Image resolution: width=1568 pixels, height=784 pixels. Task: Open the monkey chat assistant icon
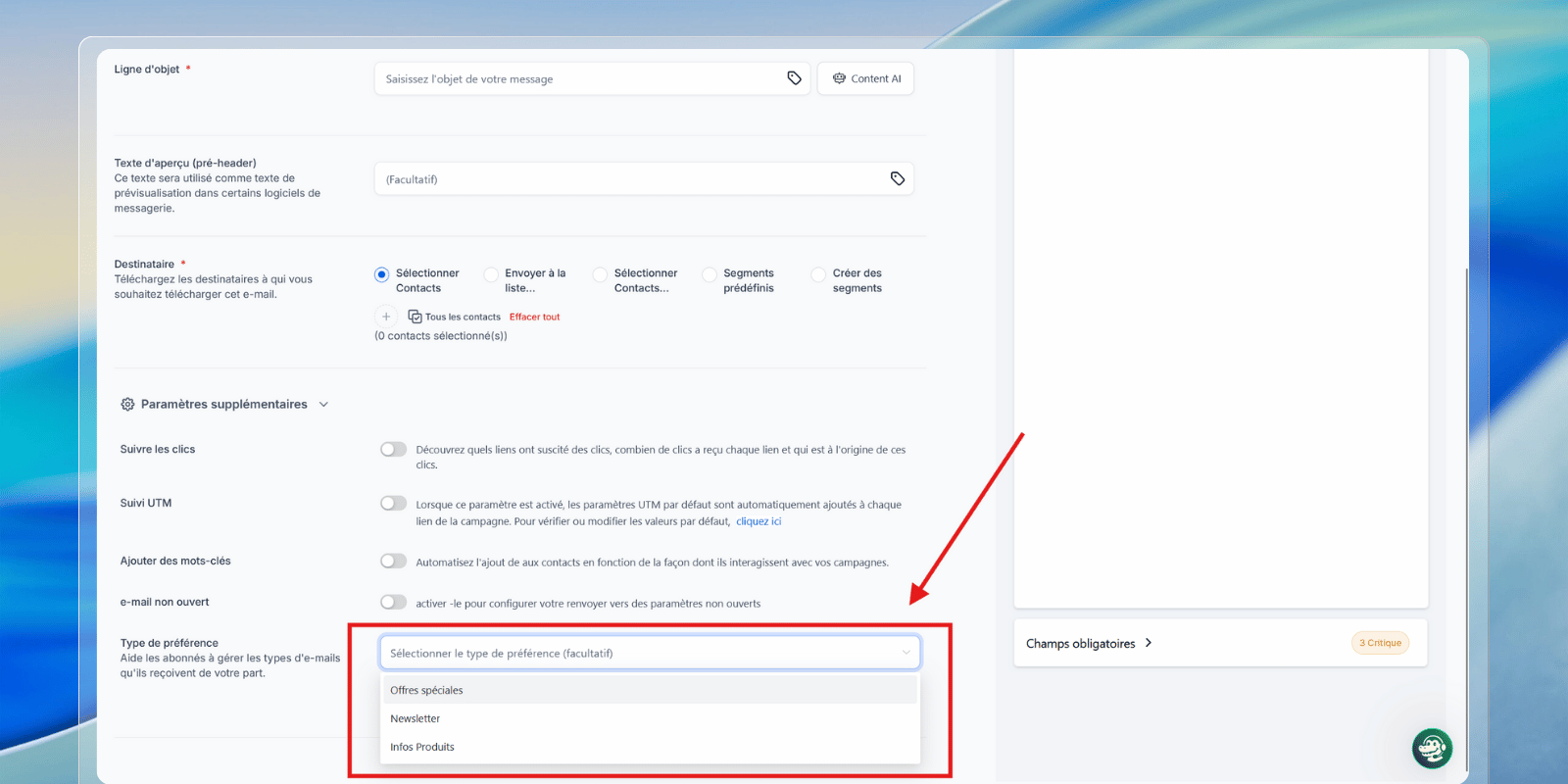1432,749
